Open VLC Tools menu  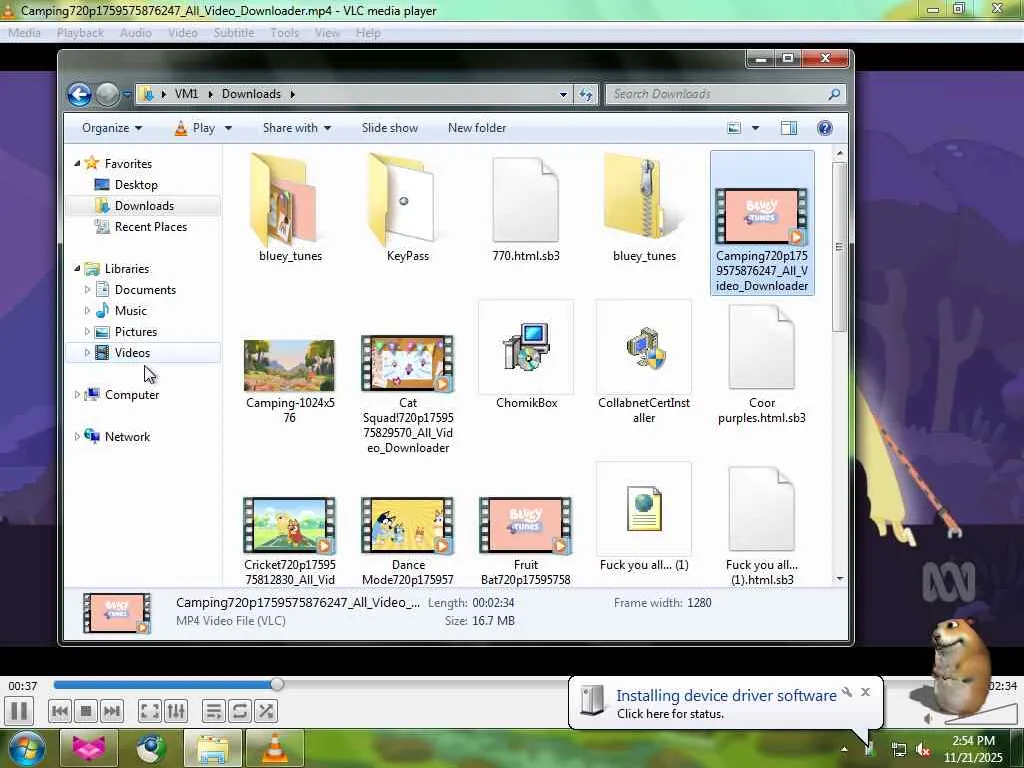pos(284,33)
